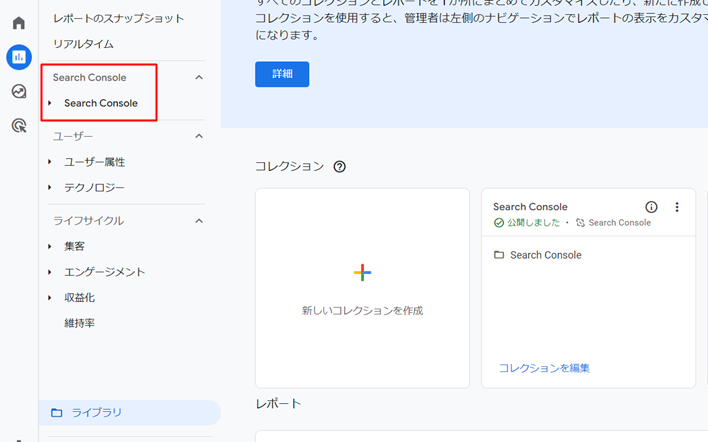
Task: Open the Search Console card info icon
Action: 651,207
